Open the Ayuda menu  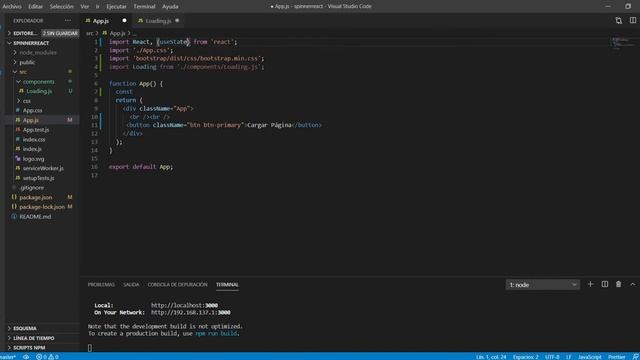coord(170,7)
